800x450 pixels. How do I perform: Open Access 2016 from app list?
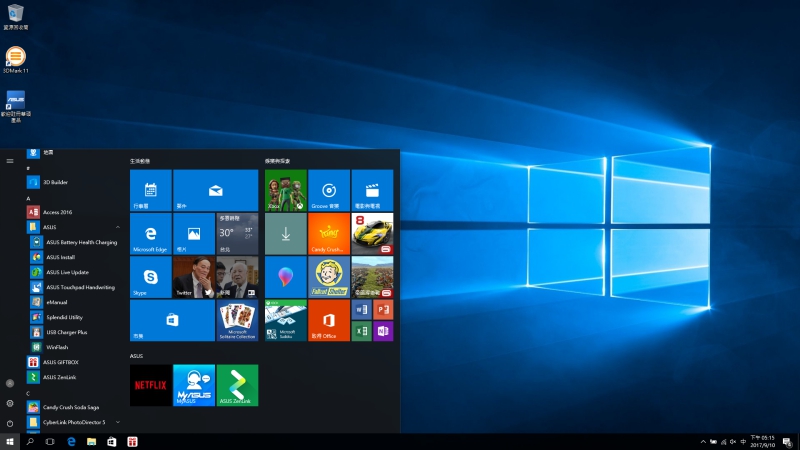click(74, 212)
